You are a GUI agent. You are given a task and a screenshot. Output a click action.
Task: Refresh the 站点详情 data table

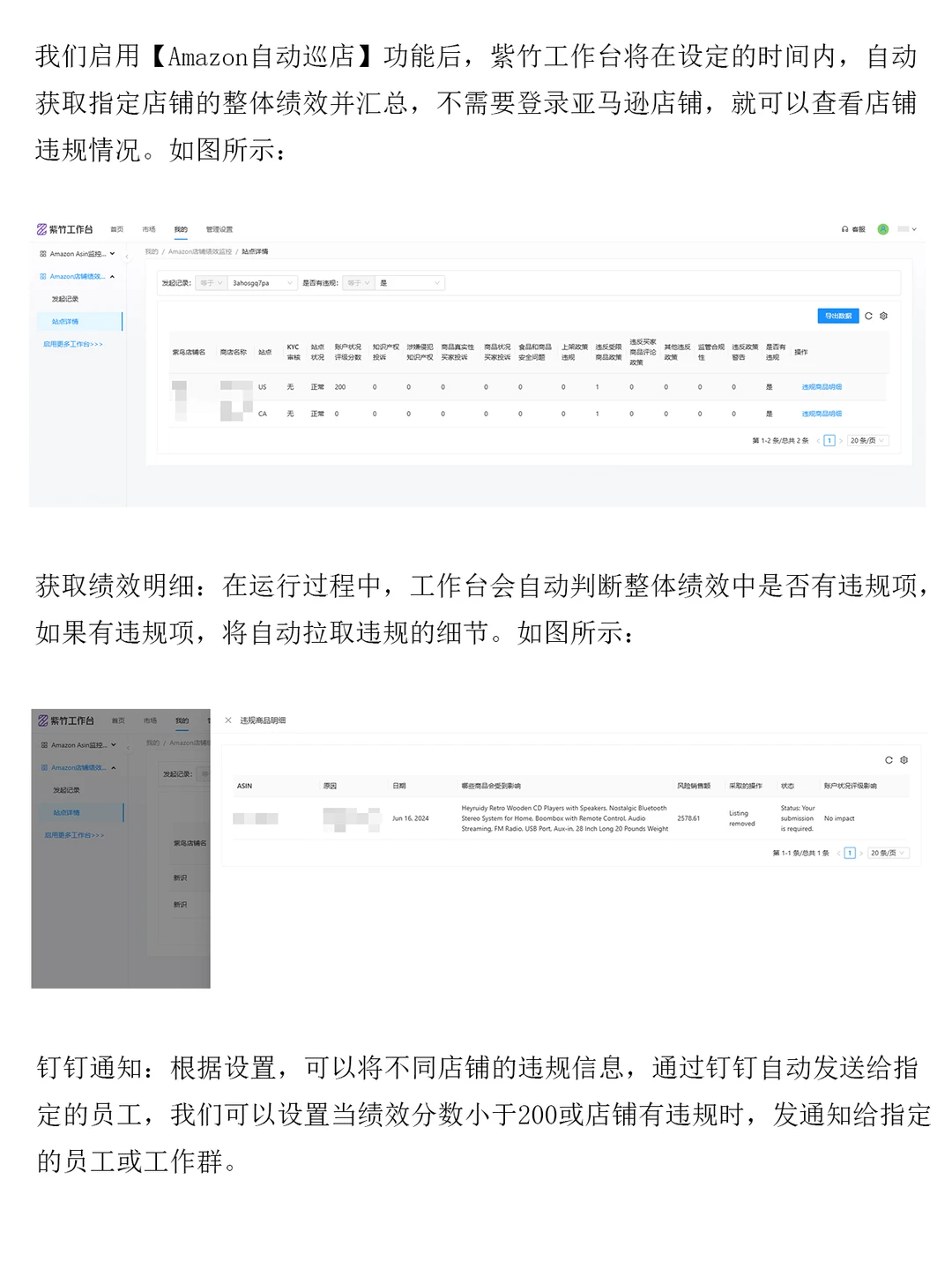(x=868, y=316)
